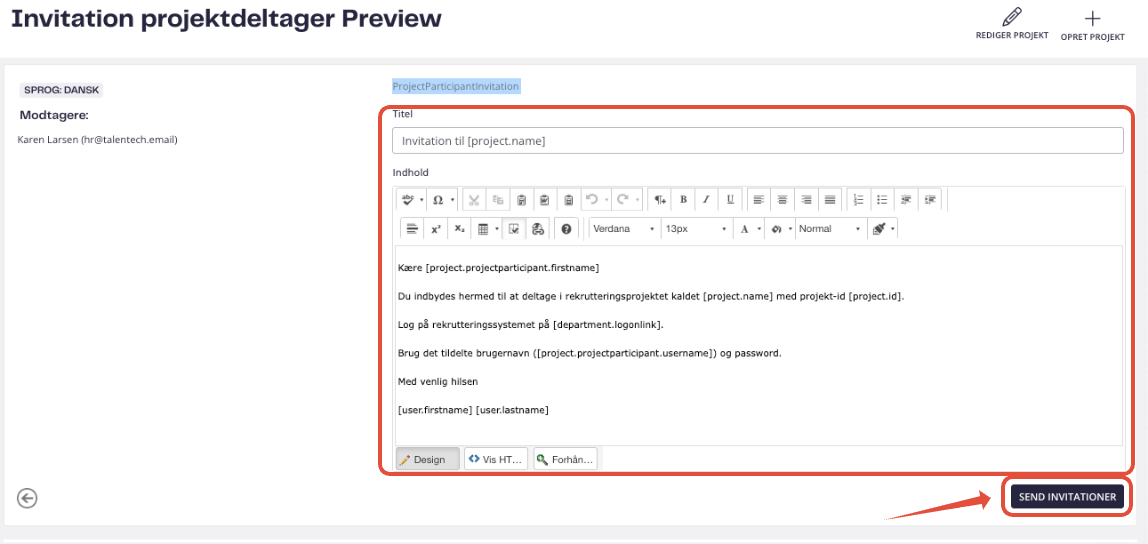
Task: Toggle bold formatting
Action: click(x=683, y=199)
